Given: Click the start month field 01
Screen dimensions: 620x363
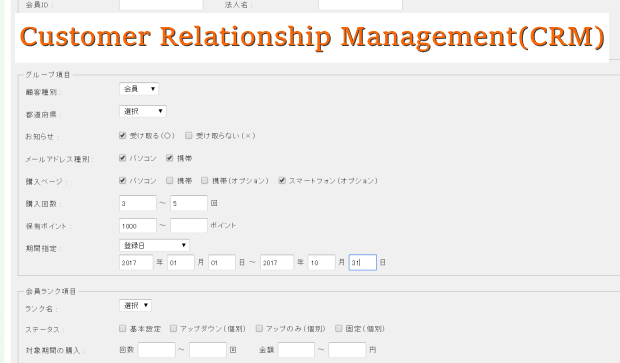Looking at the screenshot, I should coord(181,263).
